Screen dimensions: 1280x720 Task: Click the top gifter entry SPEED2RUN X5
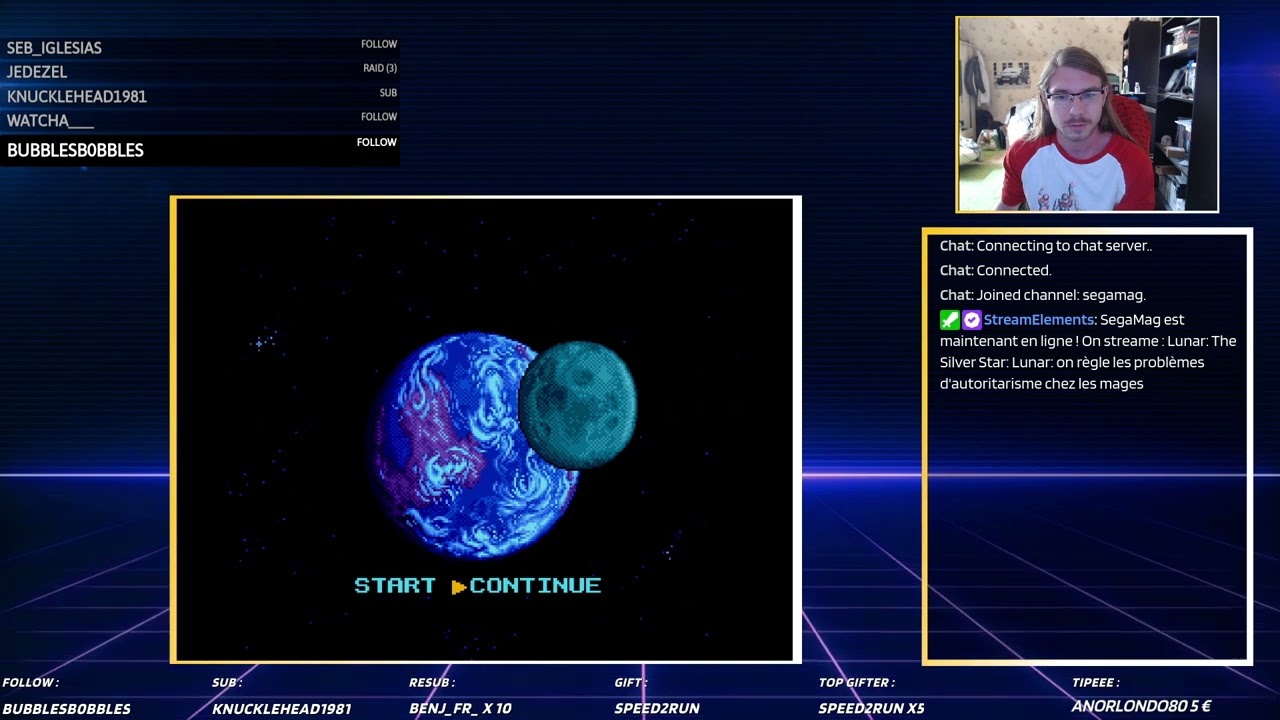coord(872,709)
